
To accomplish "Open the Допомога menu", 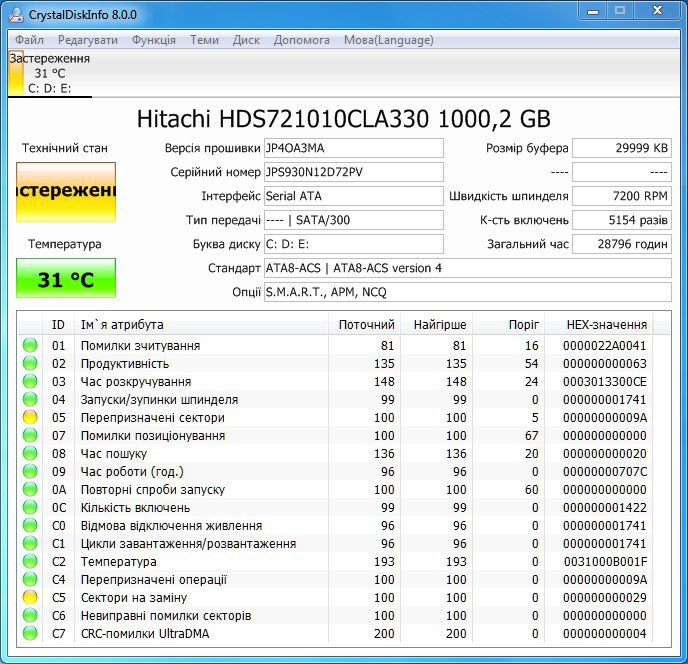I will coord(301,40).
